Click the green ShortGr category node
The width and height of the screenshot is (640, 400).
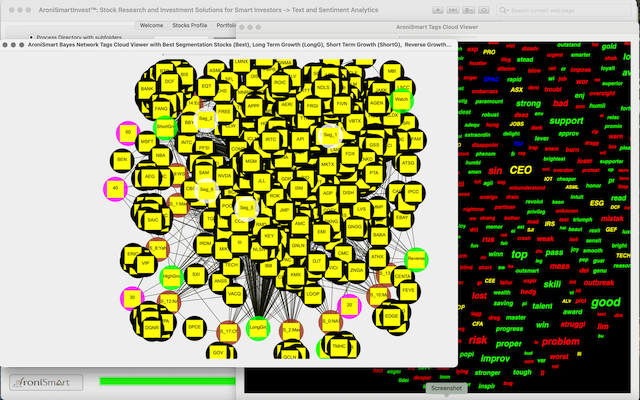coord(165,127)
